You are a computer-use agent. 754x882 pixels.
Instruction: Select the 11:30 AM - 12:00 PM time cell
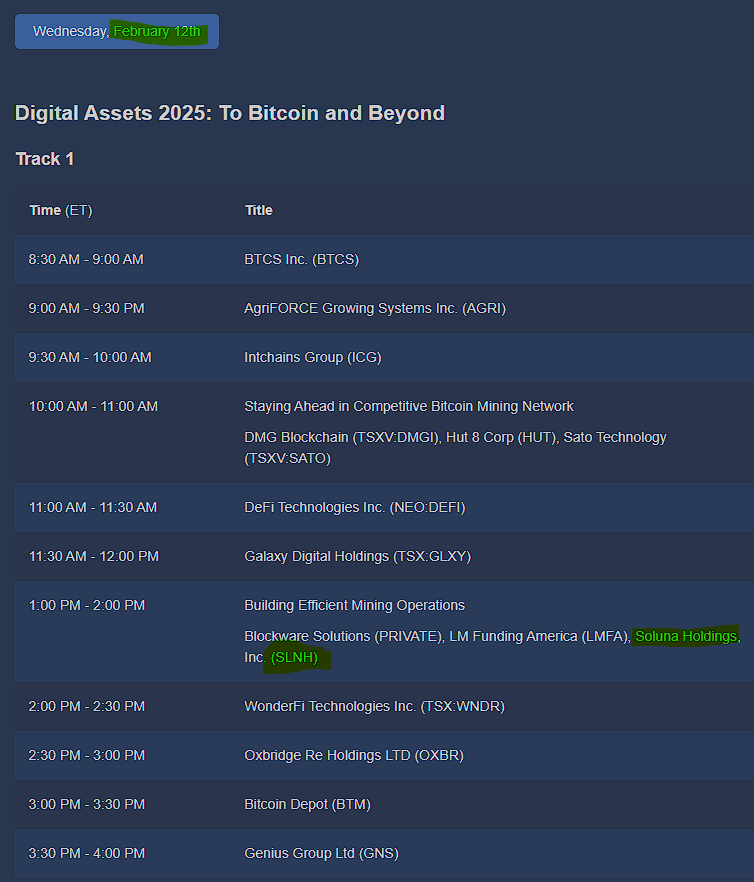point(94,556)
